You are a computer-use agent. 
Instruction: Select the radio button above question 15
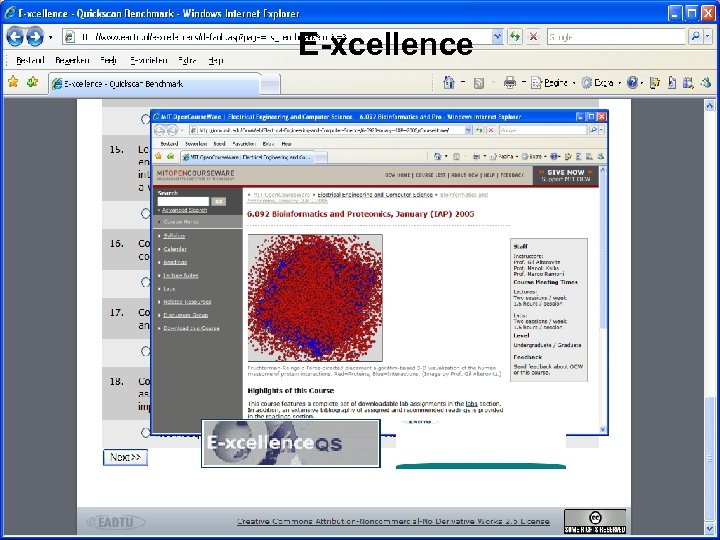146,119
